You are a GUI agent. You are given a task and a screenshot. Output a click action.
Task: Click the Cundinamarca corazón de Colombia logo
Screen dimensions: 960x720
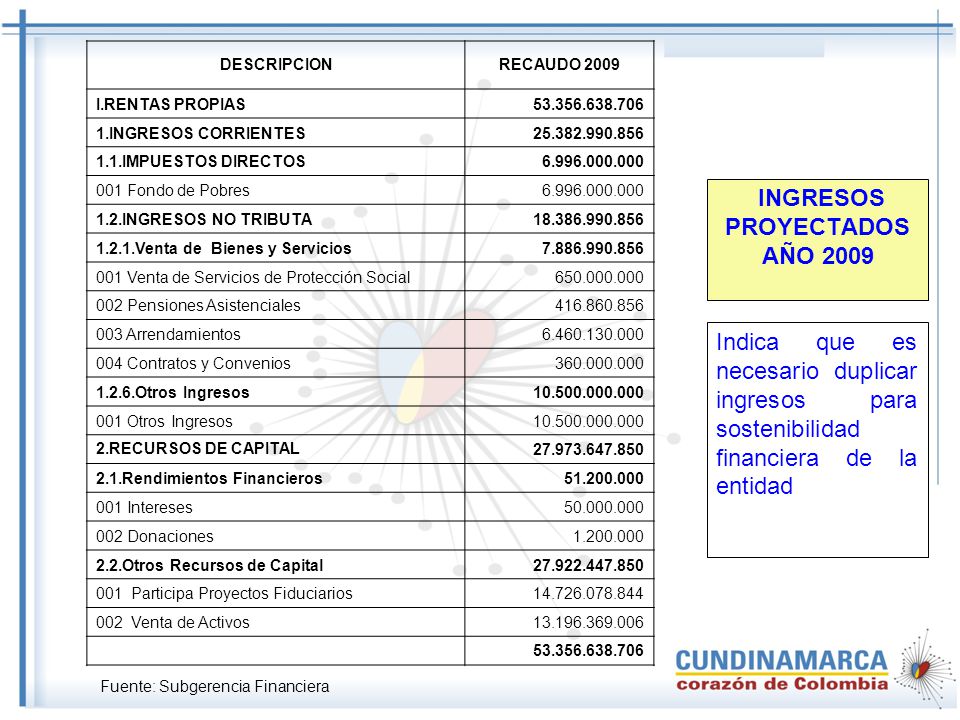point(782,670)
